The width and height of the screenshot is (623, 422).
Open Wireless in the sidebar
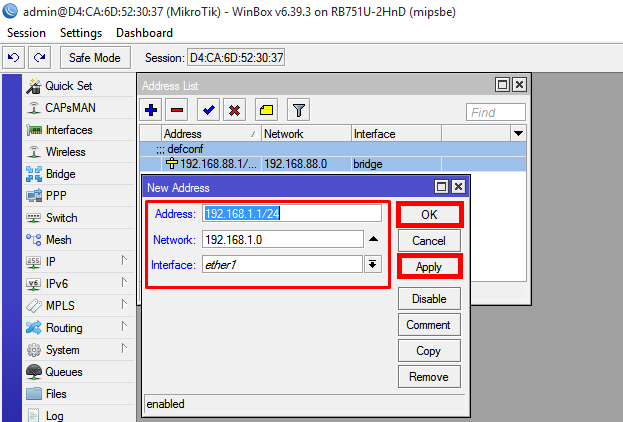click(x=79, y=152)
